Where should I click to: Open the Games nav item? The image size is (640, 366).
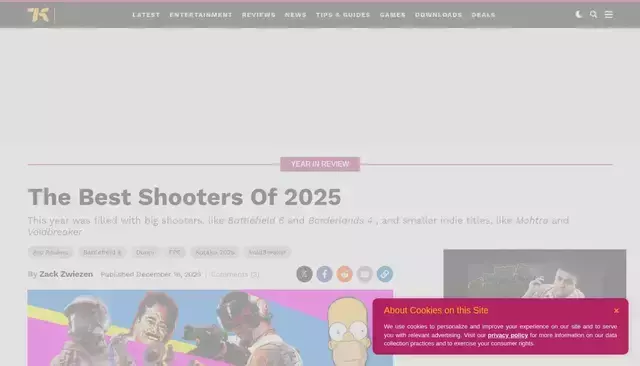pyautogui.click(x=393, y=15)
